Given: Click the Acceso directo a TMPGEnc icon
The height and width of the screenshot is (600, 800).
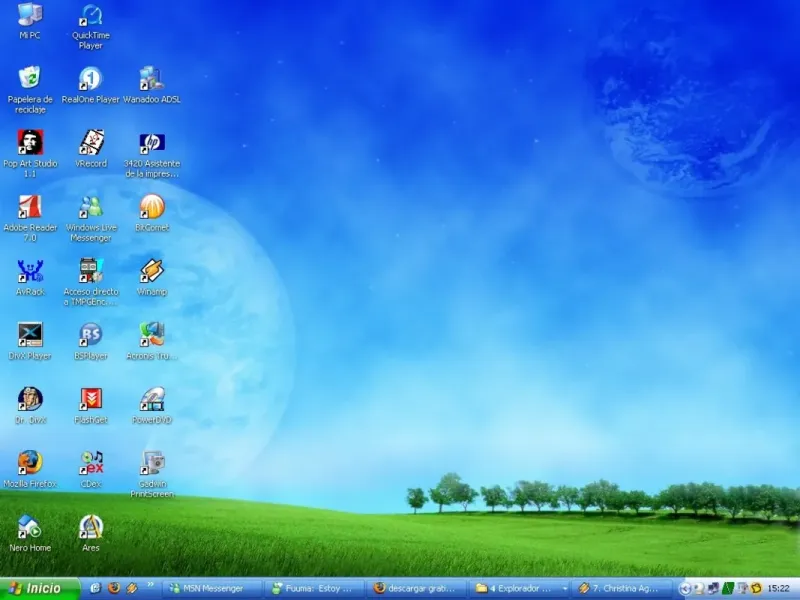Looking at the screenshot, I should 91,282.
